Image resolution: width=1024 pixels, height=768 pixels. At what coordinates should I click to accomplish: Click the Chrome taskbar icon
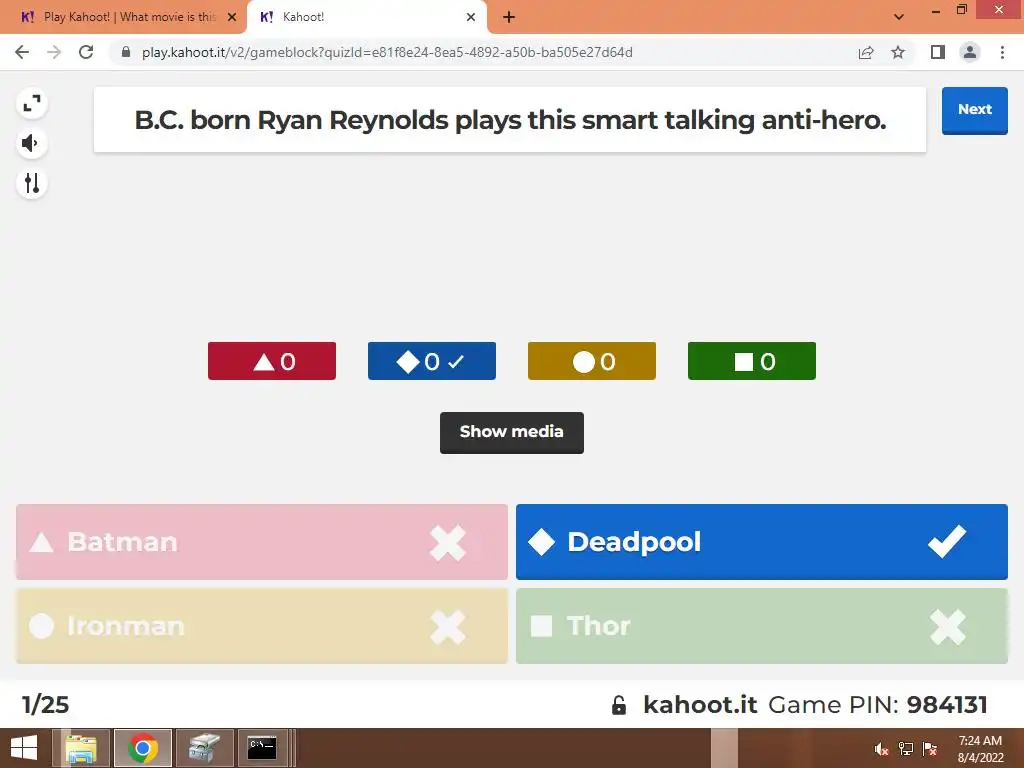click(142, 748)
